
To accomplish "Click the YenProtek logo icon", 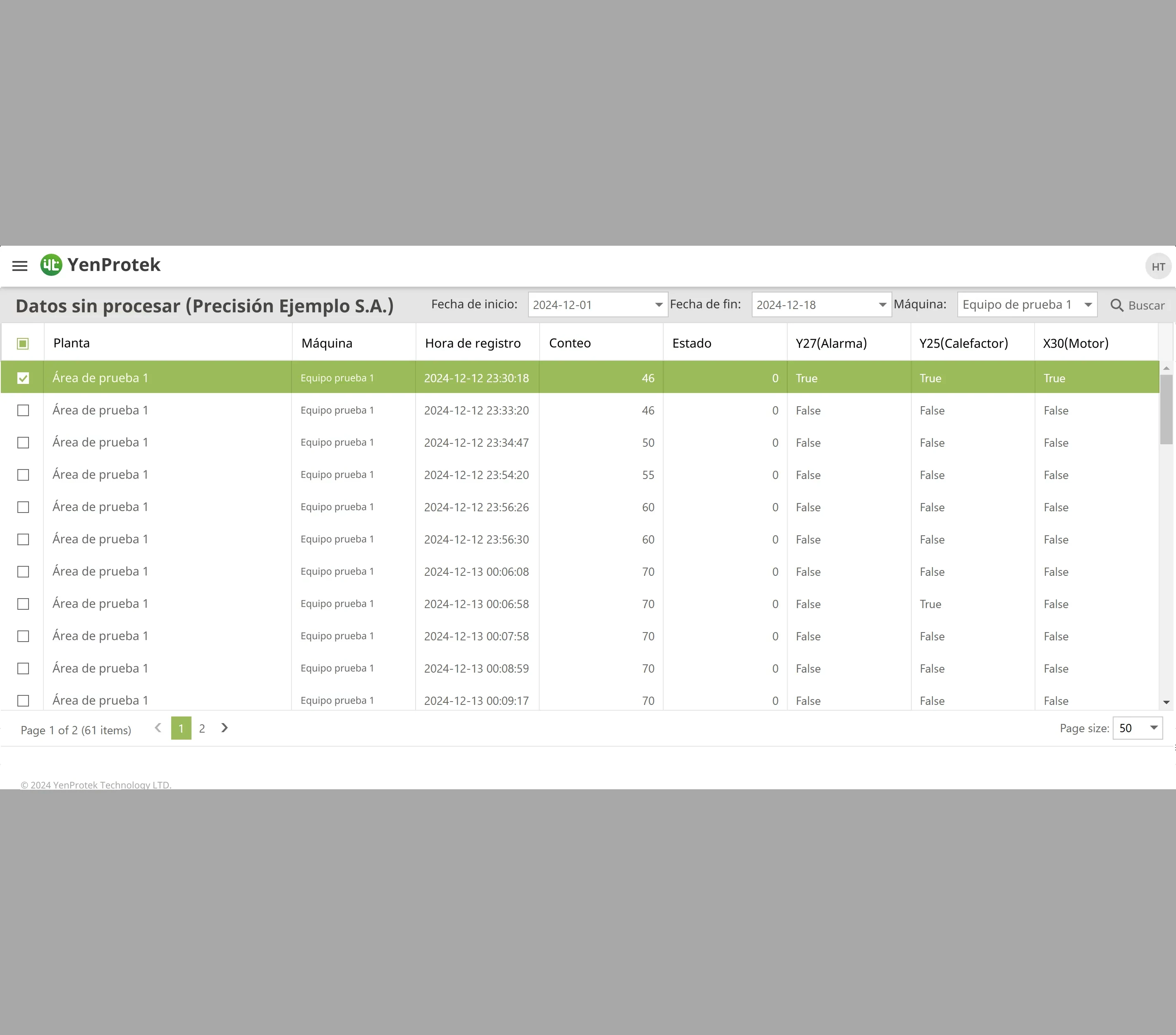I will point(51,265).
